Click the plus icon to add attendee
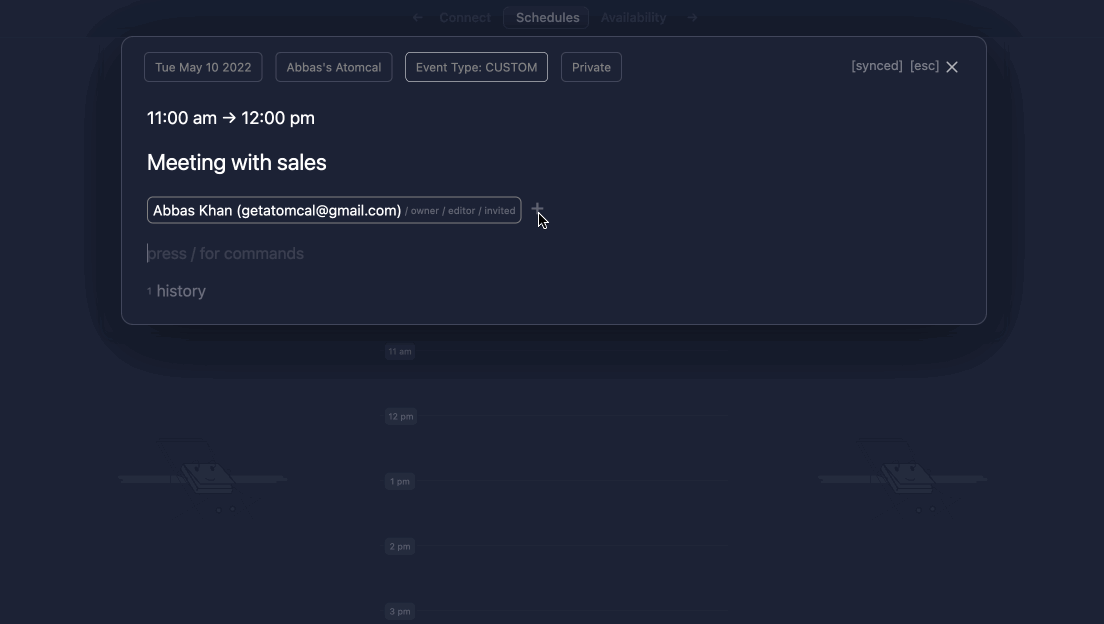This screenshot has height=624, width=1104. 537,208
